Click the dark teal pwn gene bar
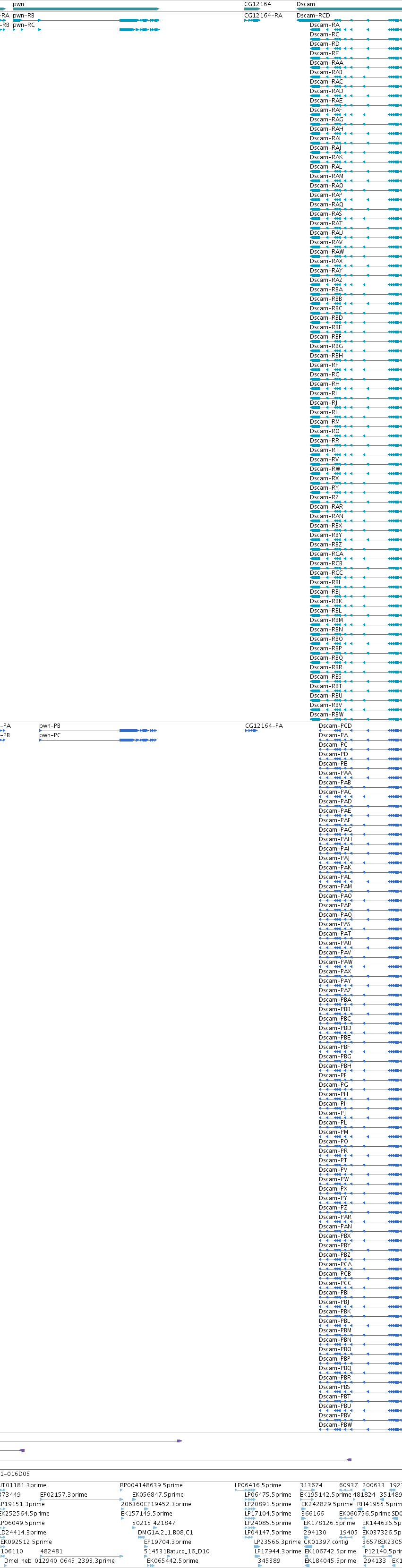Screen dimensions: 402x1568 coord(86,9)
